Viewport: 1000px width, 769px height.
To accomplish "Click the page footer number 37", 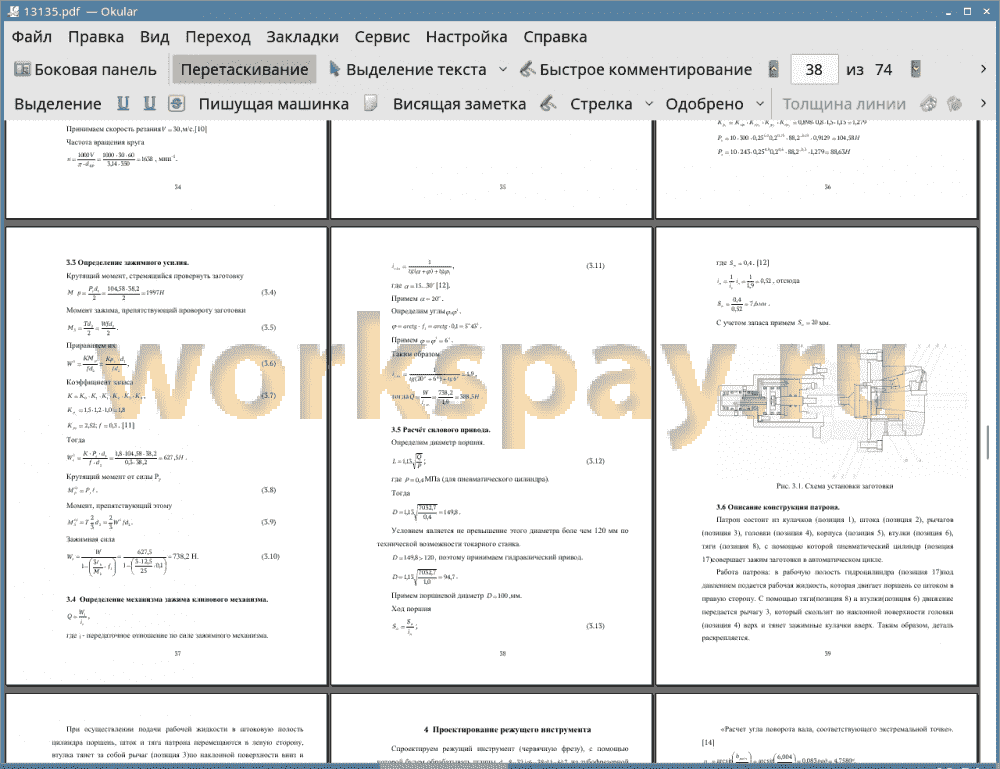I will click(x=177, y=654).
